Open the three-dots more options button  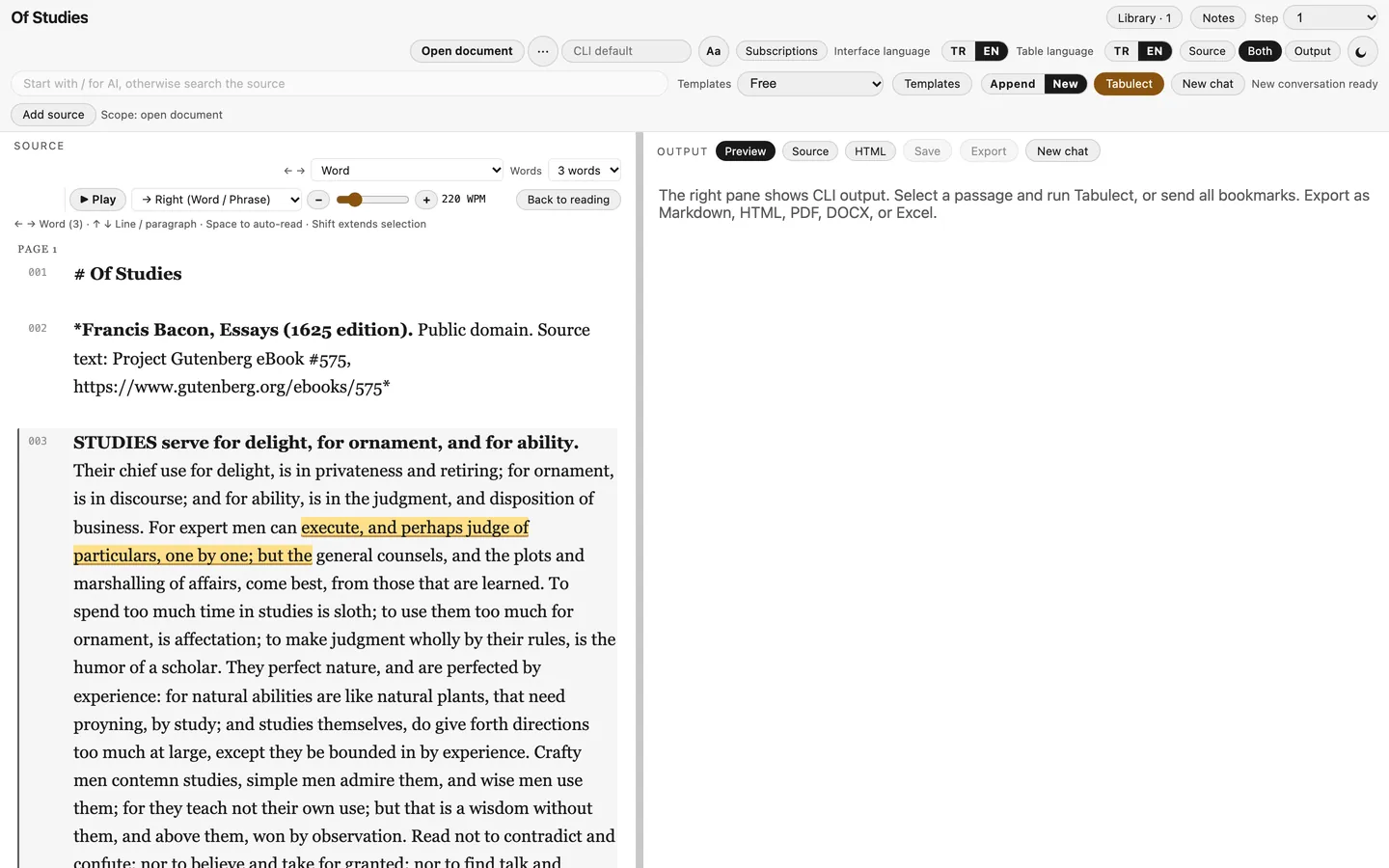[x=543, y=52]
